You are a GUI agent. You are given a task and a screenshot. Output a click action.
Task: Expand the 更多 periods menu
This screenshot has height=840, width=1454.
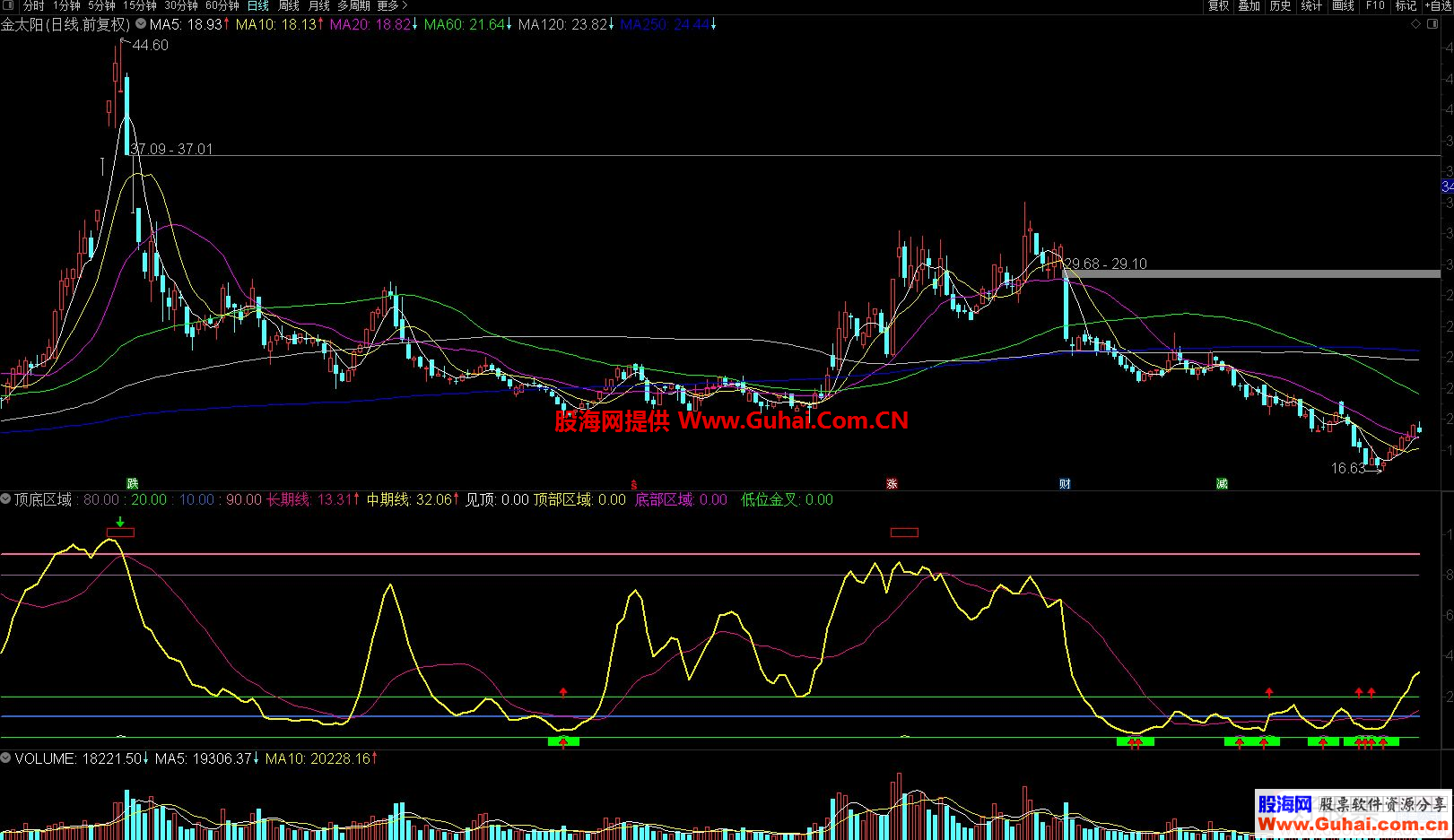coord(392,5)
